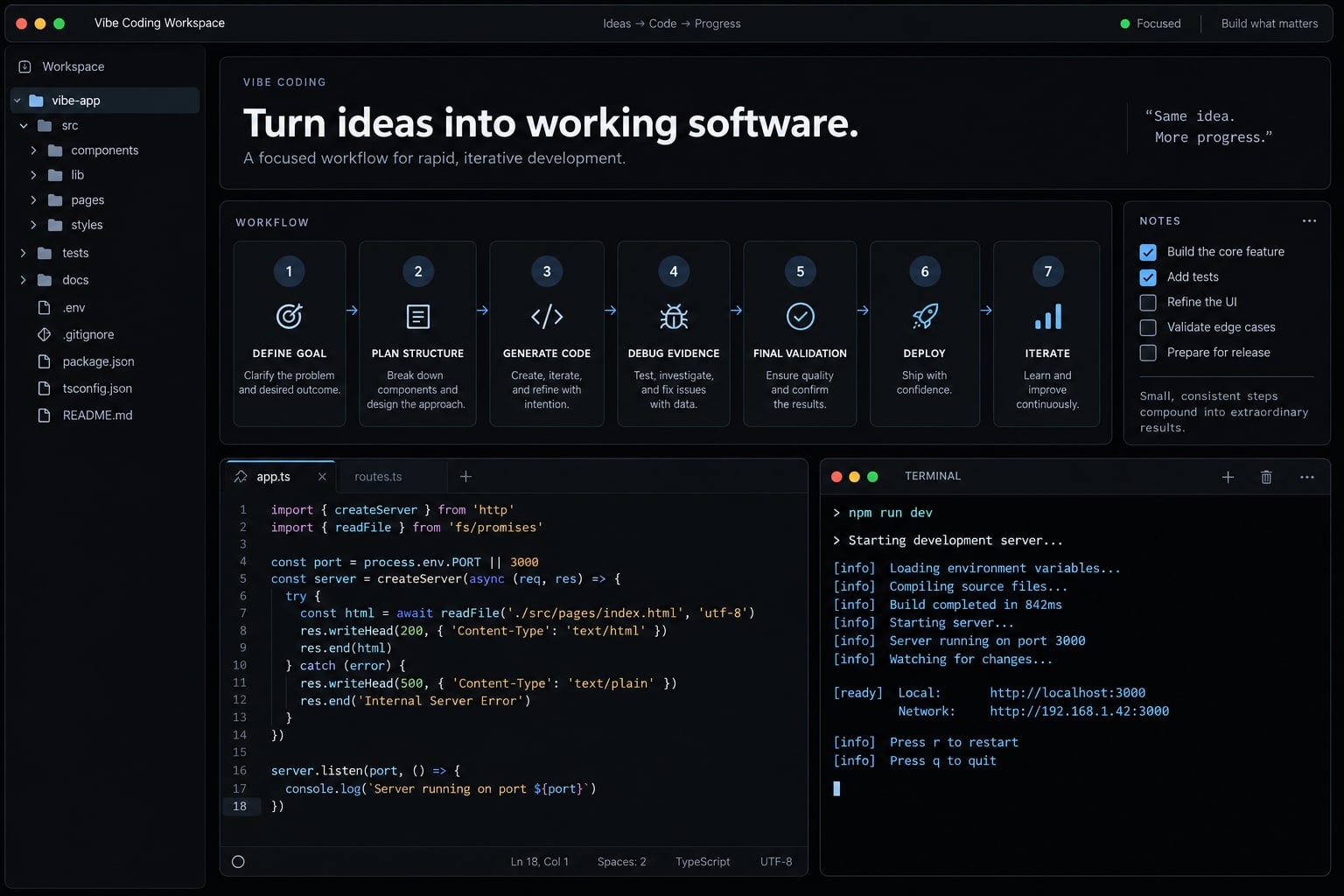Screen dimensions: 1344x896
Task: Click the editor status bar circle icon
Action: 238,862
